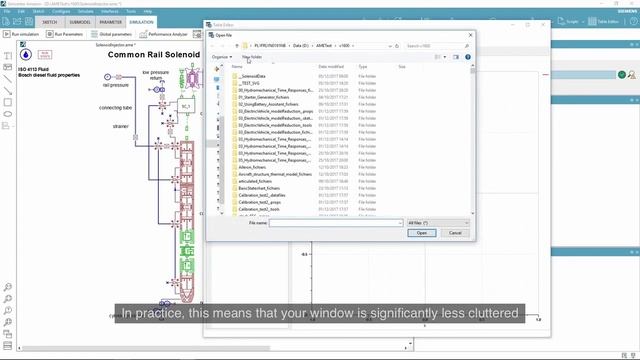This screenshot has height=360, width=640.
Task: Click the overlapping windows icon in left sidebar
Action: coord(7,334)
